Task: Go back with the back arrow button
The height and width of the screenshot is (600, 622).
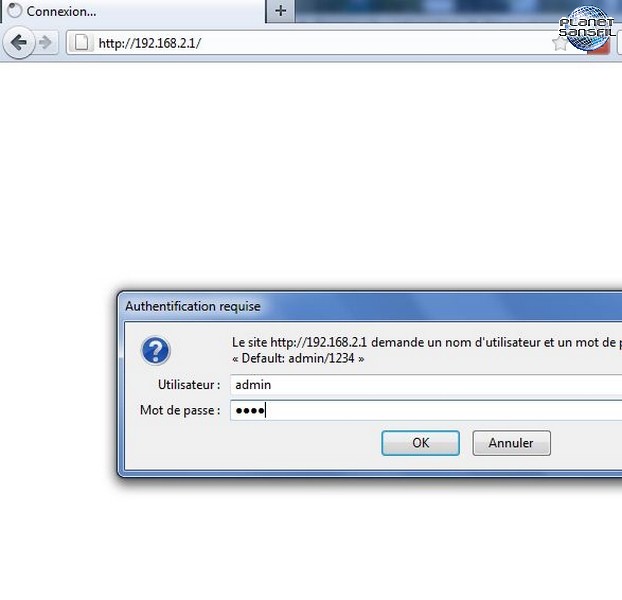Action: [x=18, y=42]
